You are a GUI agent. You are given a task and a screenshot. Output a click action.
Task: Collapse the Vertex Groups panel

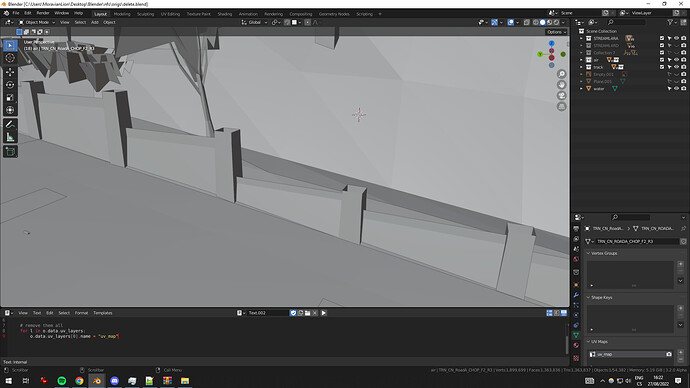point(603,253)
